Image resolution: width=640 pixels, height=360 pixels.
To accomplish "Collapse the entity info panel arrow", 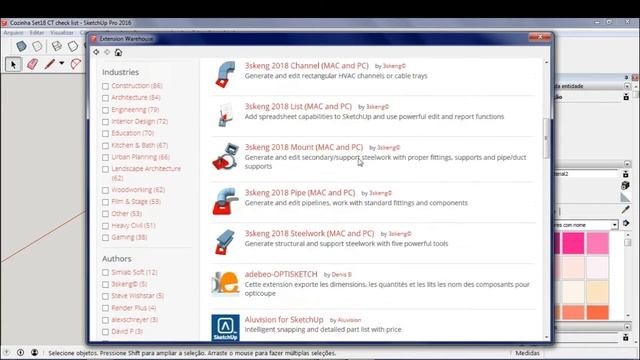I will point(627,86).
